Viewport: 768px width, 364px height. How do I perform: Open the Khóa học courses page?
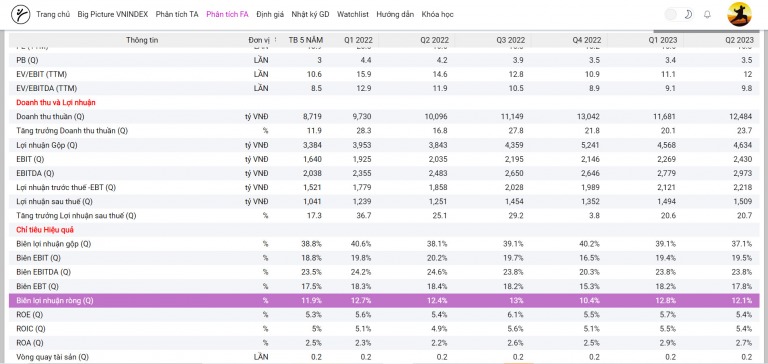(437, 14)
